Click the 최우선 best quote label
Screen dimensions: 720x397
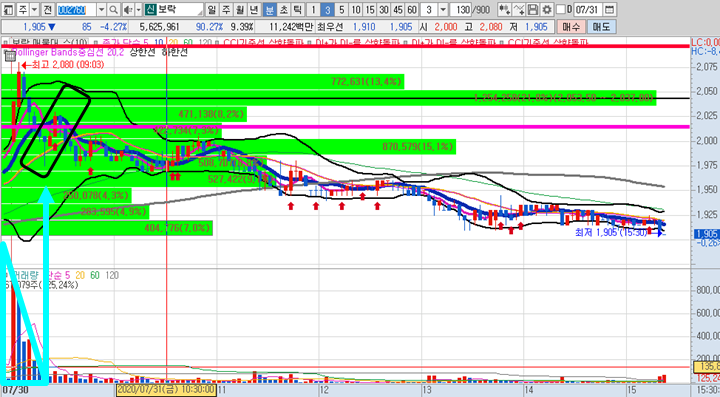[x=331, y=27]
